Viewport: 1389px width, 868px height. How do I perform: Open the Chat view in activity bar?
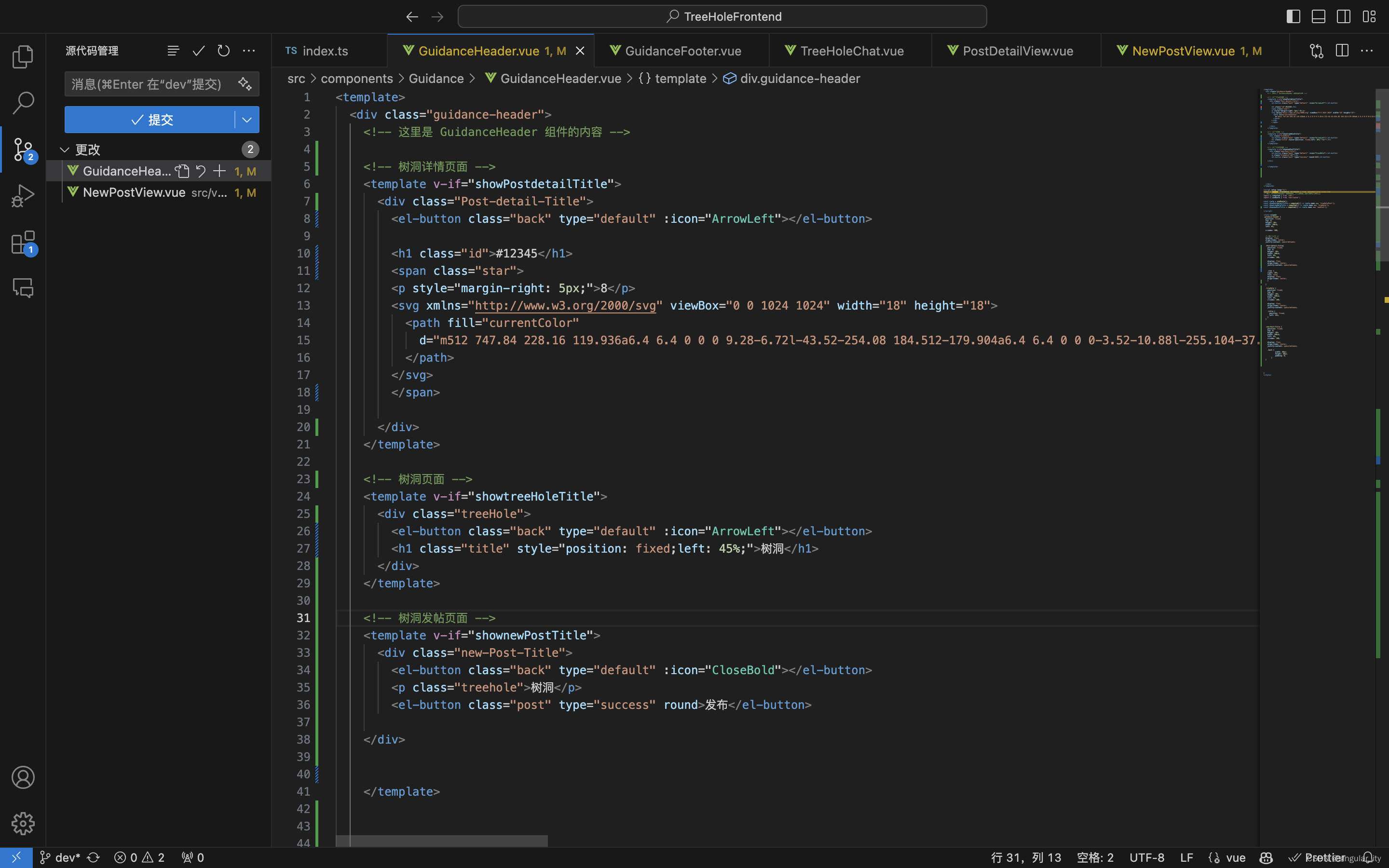point(23,287)
